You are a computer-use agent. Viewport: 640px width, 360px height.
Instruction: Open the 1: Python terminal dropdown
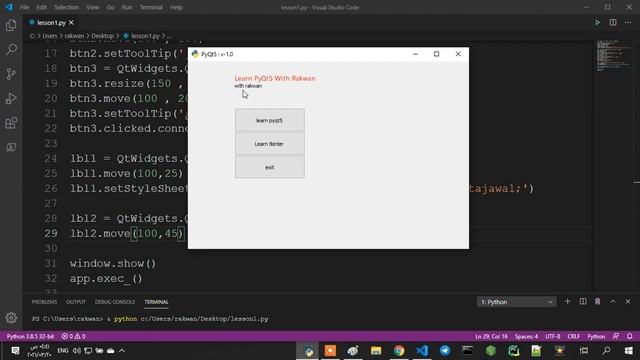click(516, 302)
